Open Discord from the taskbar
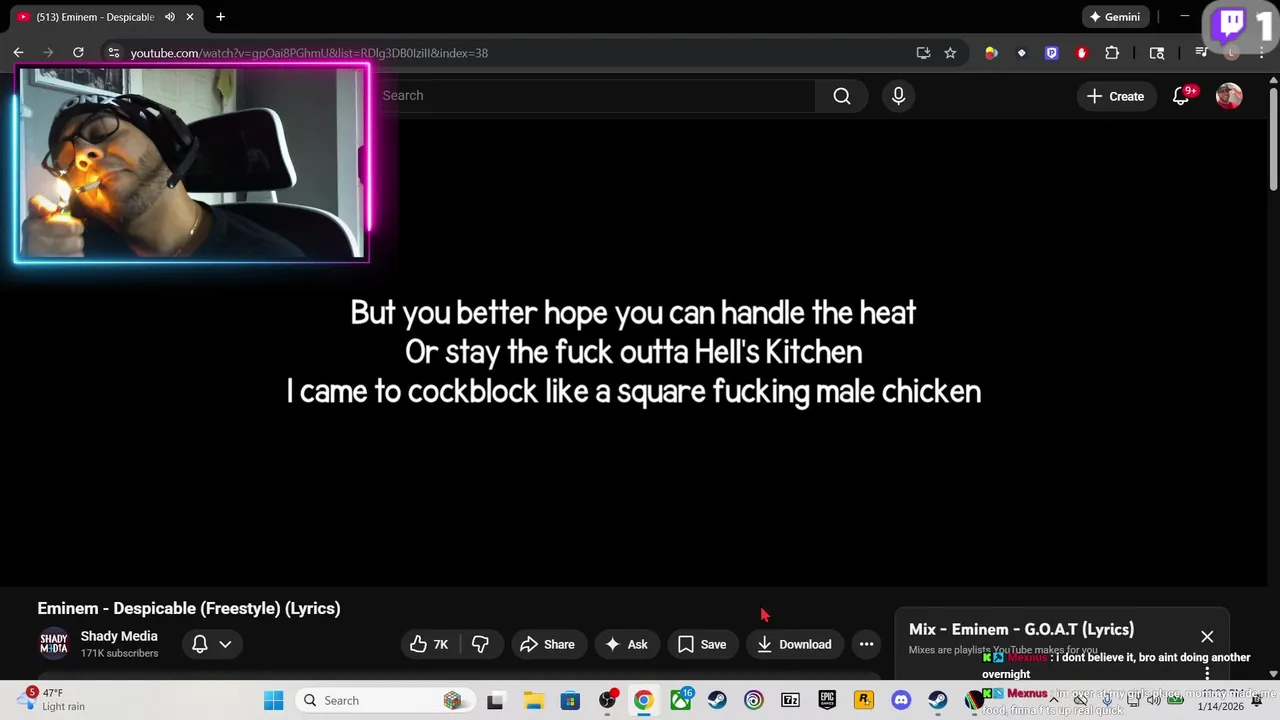 [x=901, y=700]
